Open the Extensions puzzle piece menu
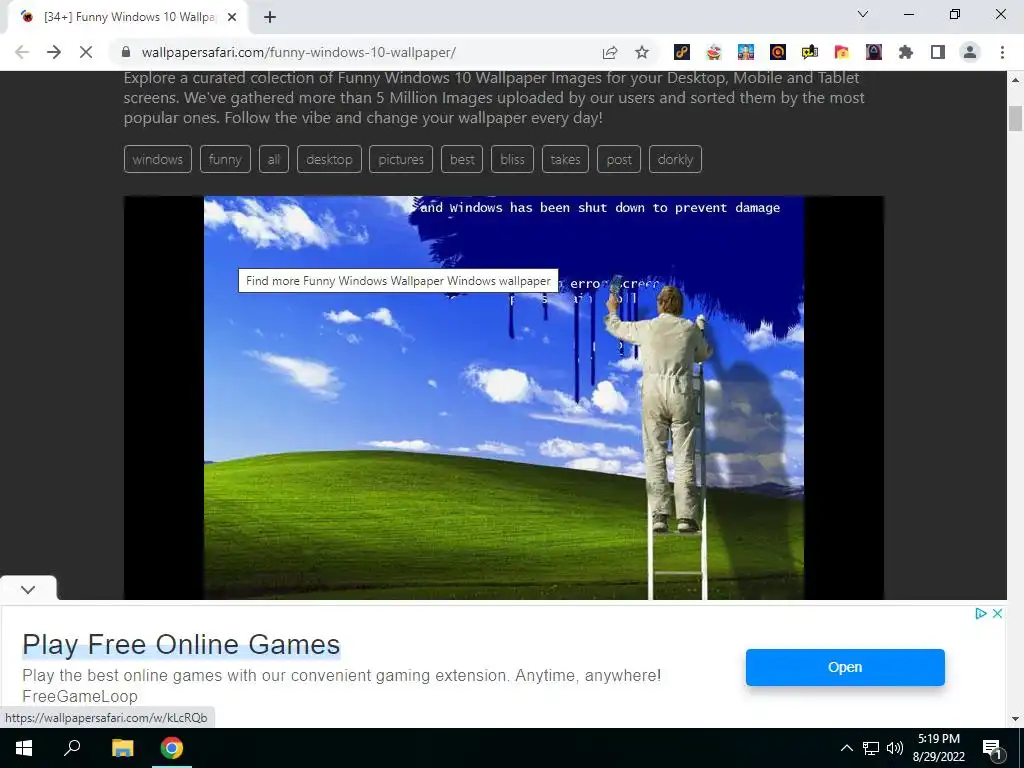 point(906,52)
